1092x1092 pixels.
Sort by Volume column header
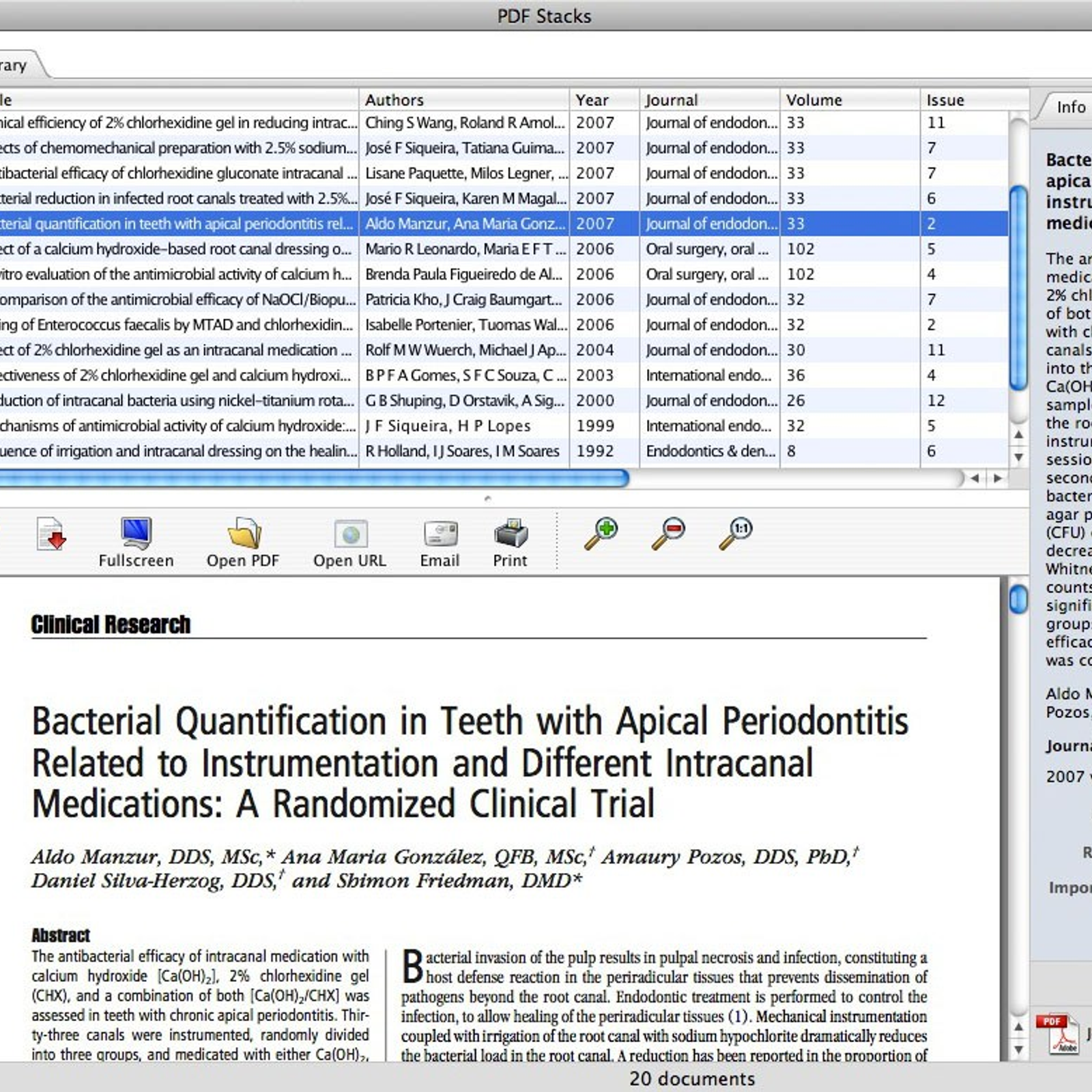pyautogui.click(x=850, y=100)
